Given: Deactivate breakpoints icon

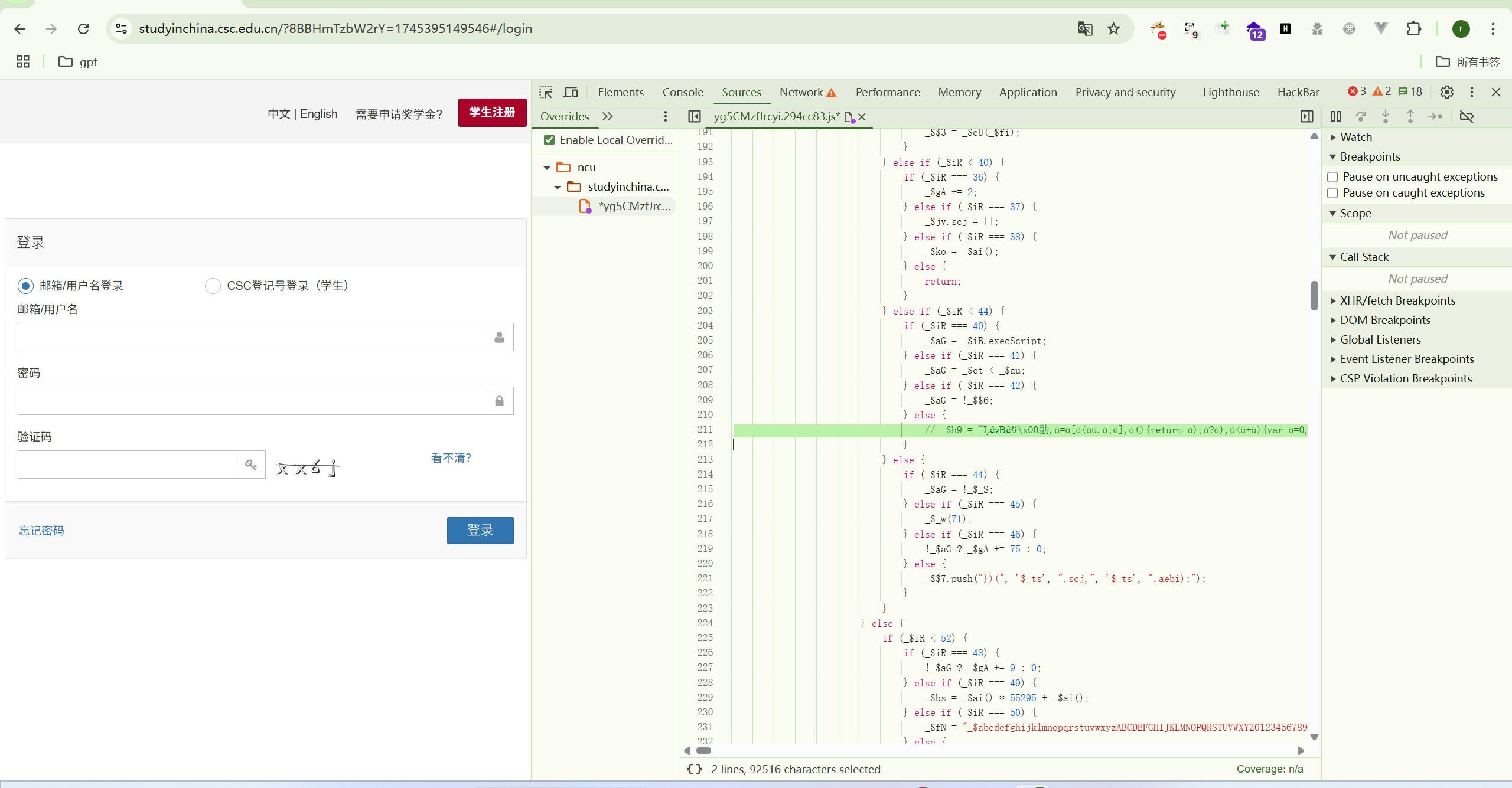Looking at the screenshot, I should click(x=1467, y=116).
